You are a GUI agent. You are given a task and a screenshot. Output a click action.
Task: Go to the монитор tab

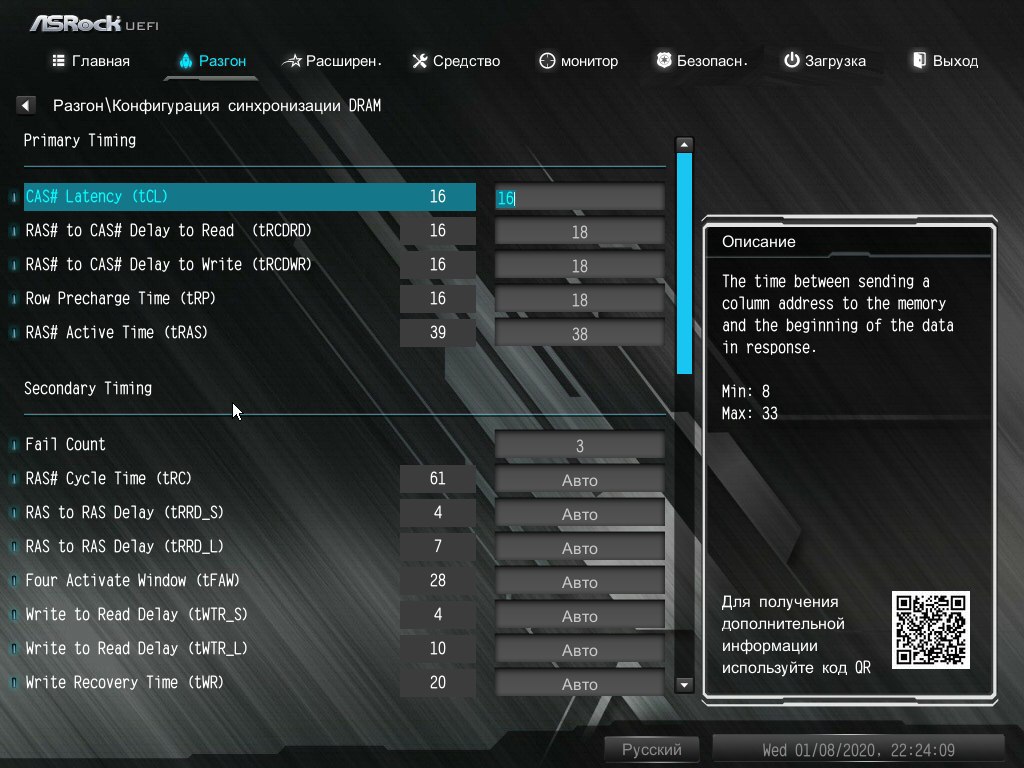tap(579, 61)
